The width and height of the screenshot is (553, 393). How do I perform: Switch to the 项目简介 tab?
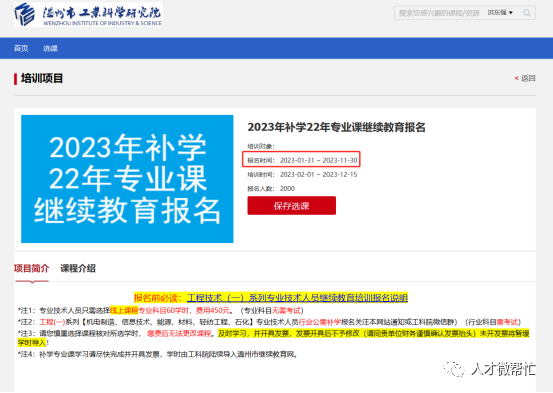click(31, 268)
